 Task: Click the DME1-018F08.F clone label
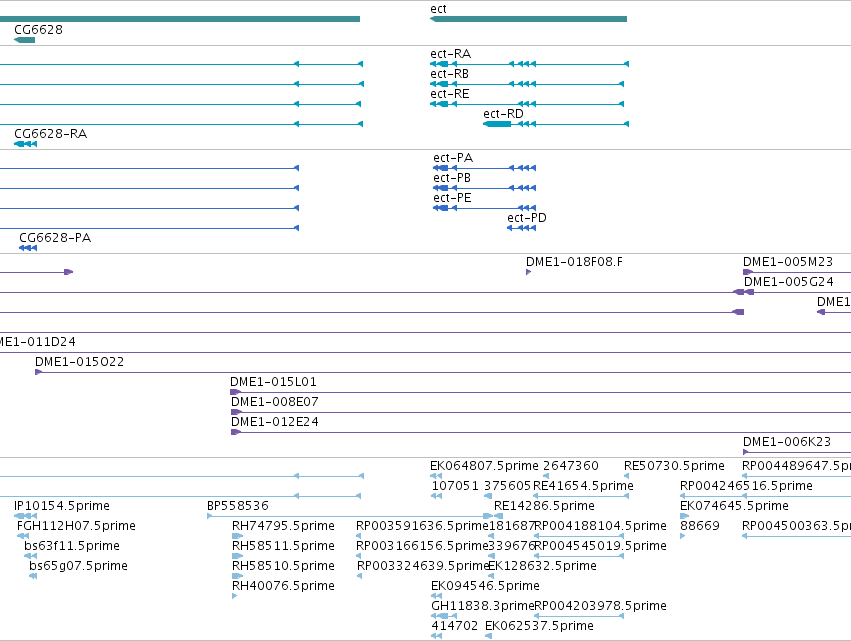pos(574,262)
